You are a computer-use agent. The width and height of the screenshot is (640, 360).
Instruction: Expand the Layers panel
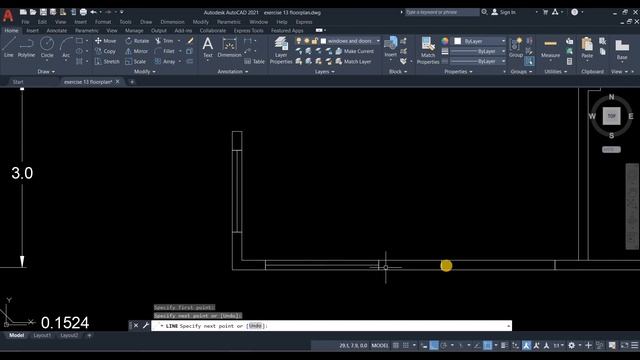(x=324, y=71)
